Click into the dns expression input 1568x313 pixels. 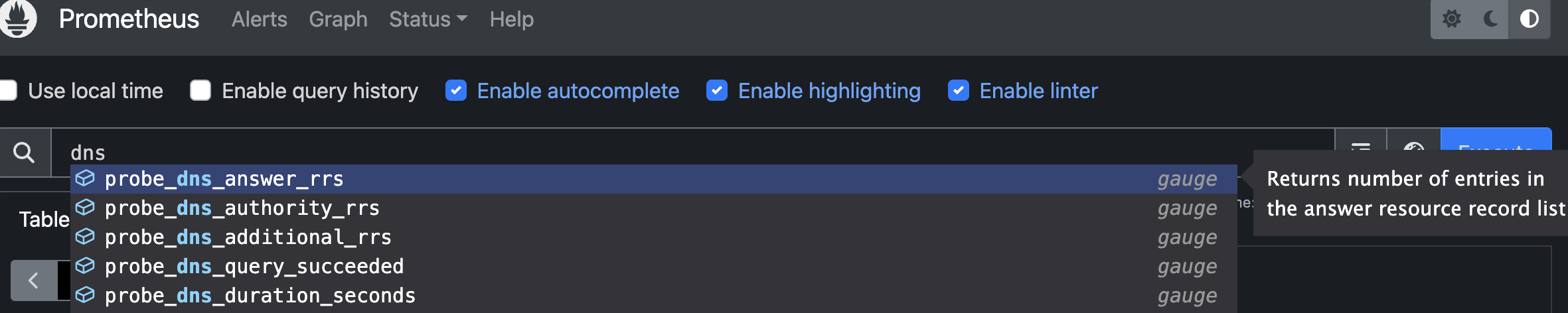click(x=664, y=152)
